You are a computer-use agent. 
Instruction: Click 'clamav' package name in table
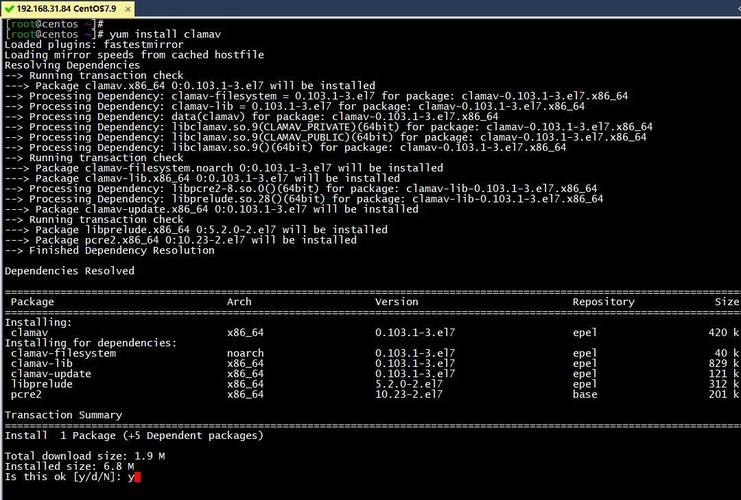(29, 333)
